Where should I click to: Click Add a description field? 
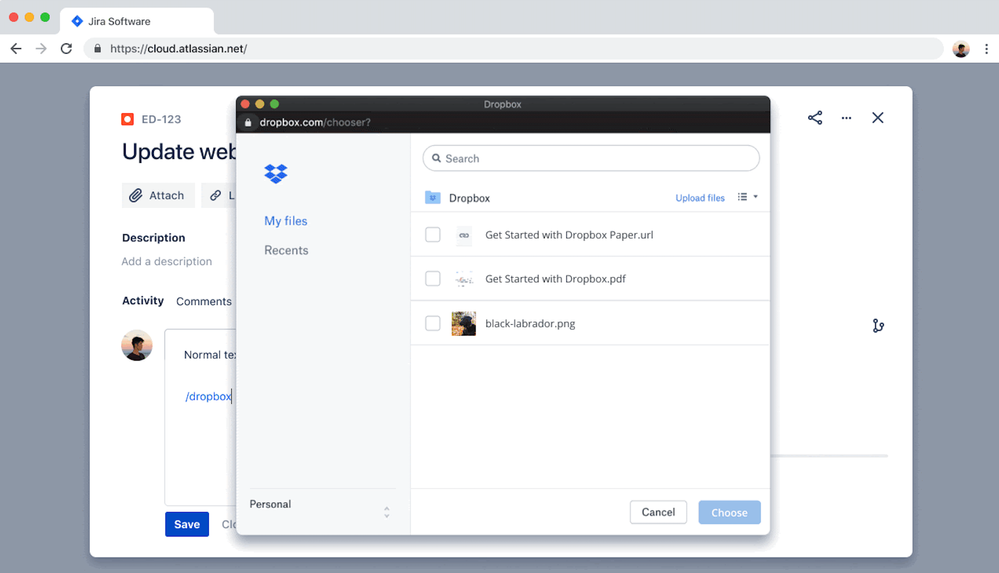(x=167, y=261)
